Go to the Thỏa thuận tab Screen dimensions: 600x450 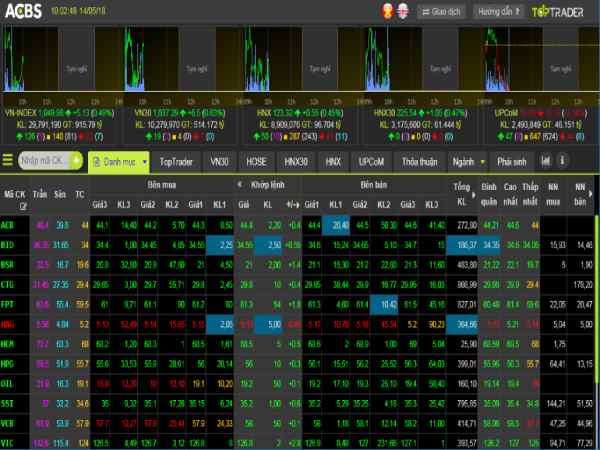tap(420, 161)
